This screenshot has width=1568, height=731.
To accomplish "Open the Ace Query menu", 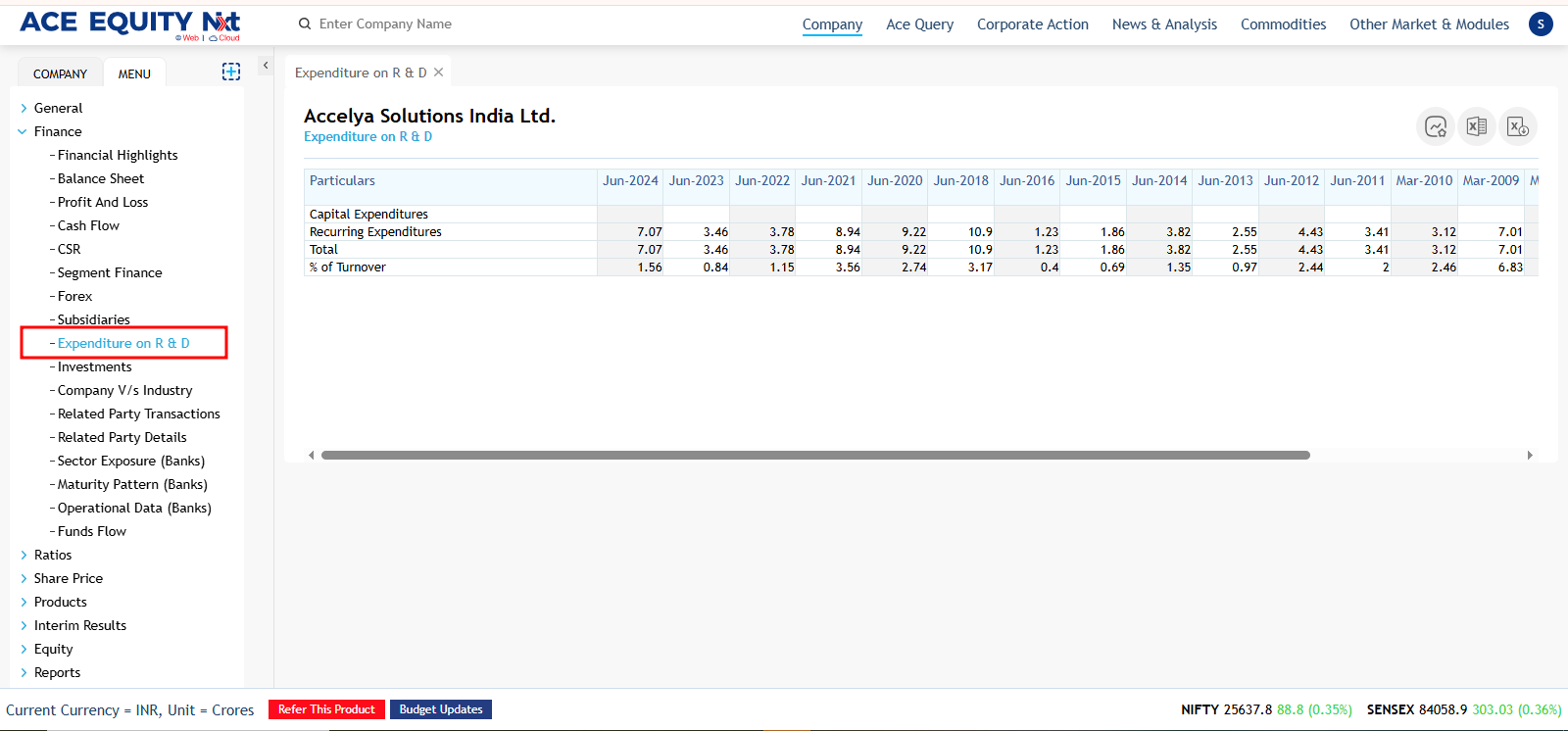I will click(919, 24).
